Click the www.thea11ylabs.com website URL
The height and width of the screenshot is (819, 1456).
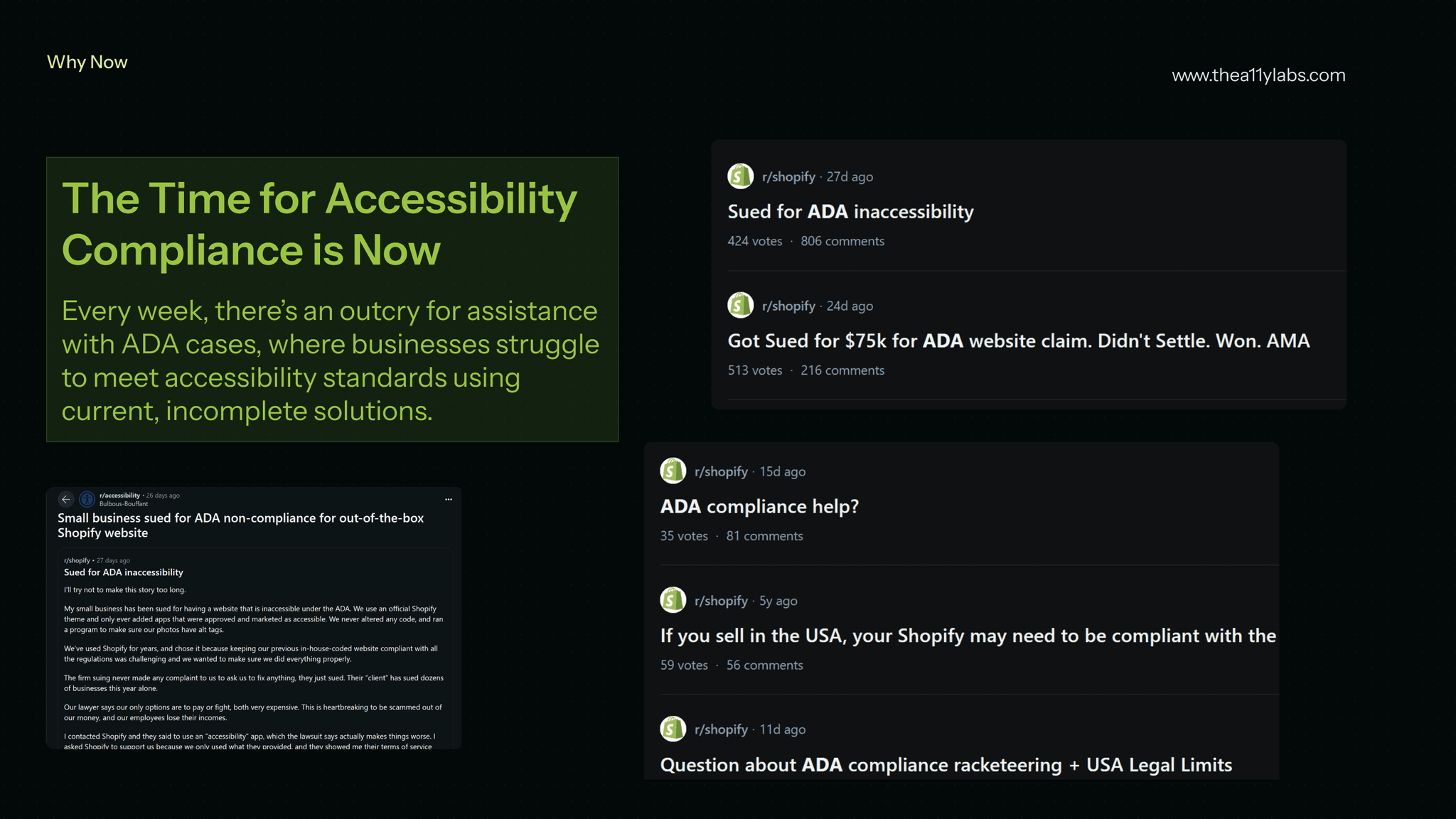click(1258, 75)
